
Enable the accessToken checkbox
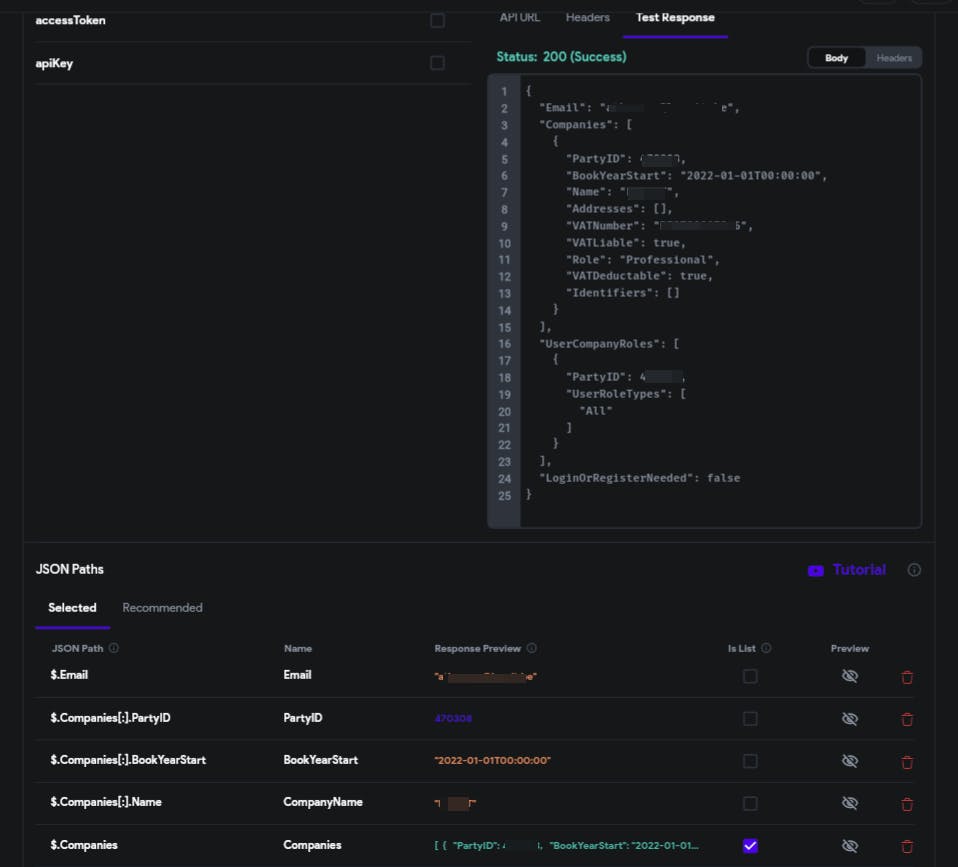tap(437, 21)
